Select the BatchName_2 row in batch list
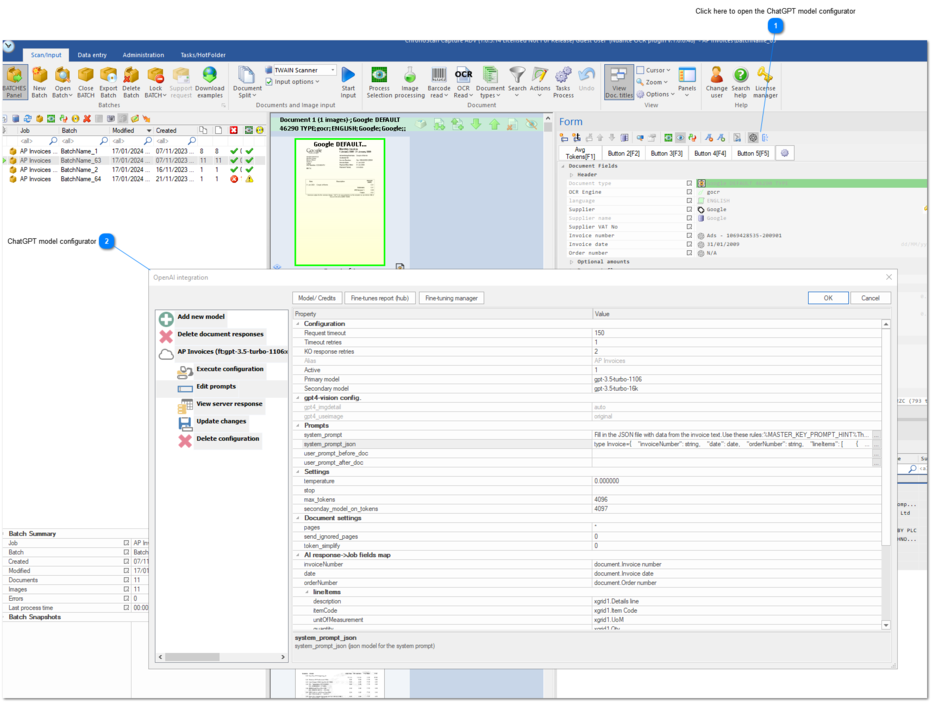The height and width of the screenshot is (703, 932). click(x=80, y=170)
